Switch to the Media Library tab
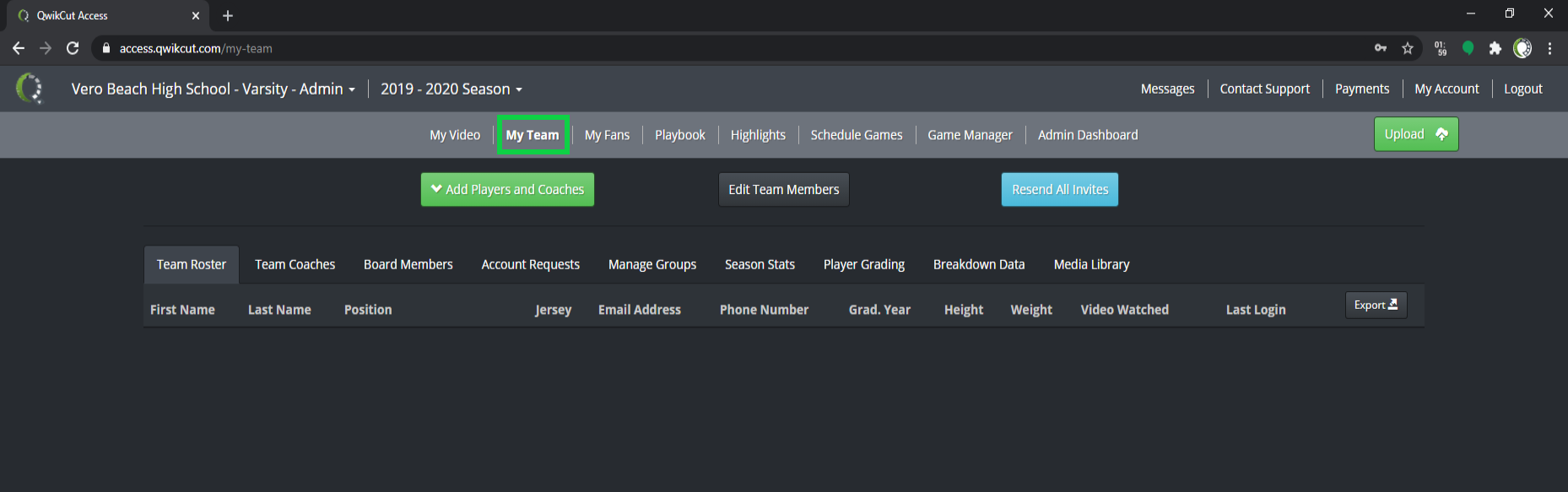This screenshot has width=1568, height=492. coord(1091,264)
